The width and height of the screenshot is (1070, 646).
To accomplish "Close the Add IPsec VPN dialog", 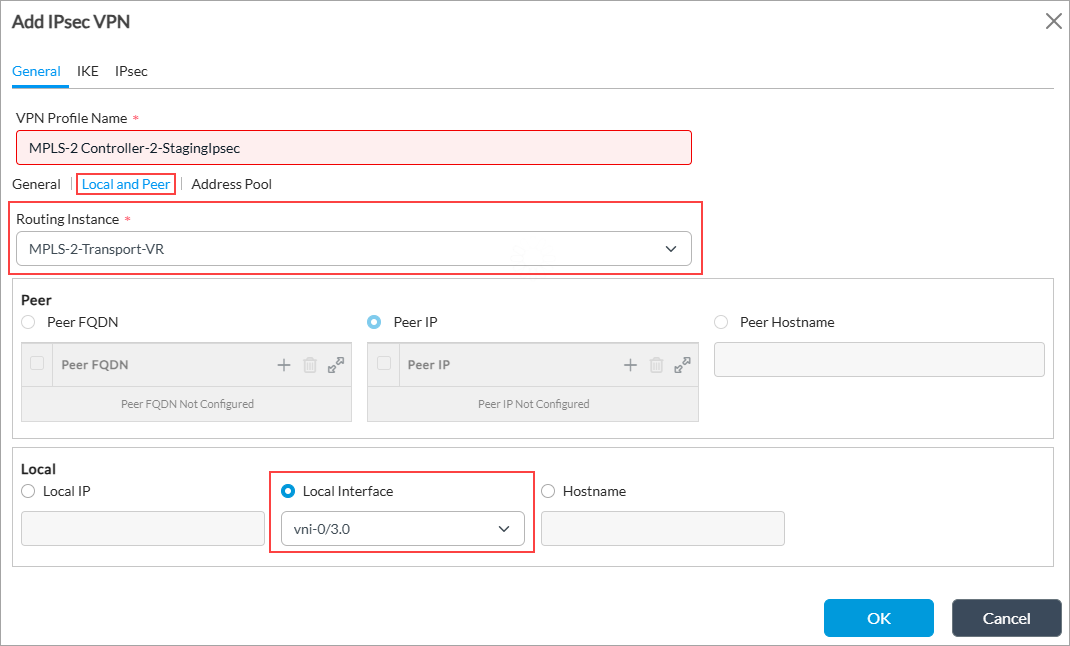I will [1053, 21].
